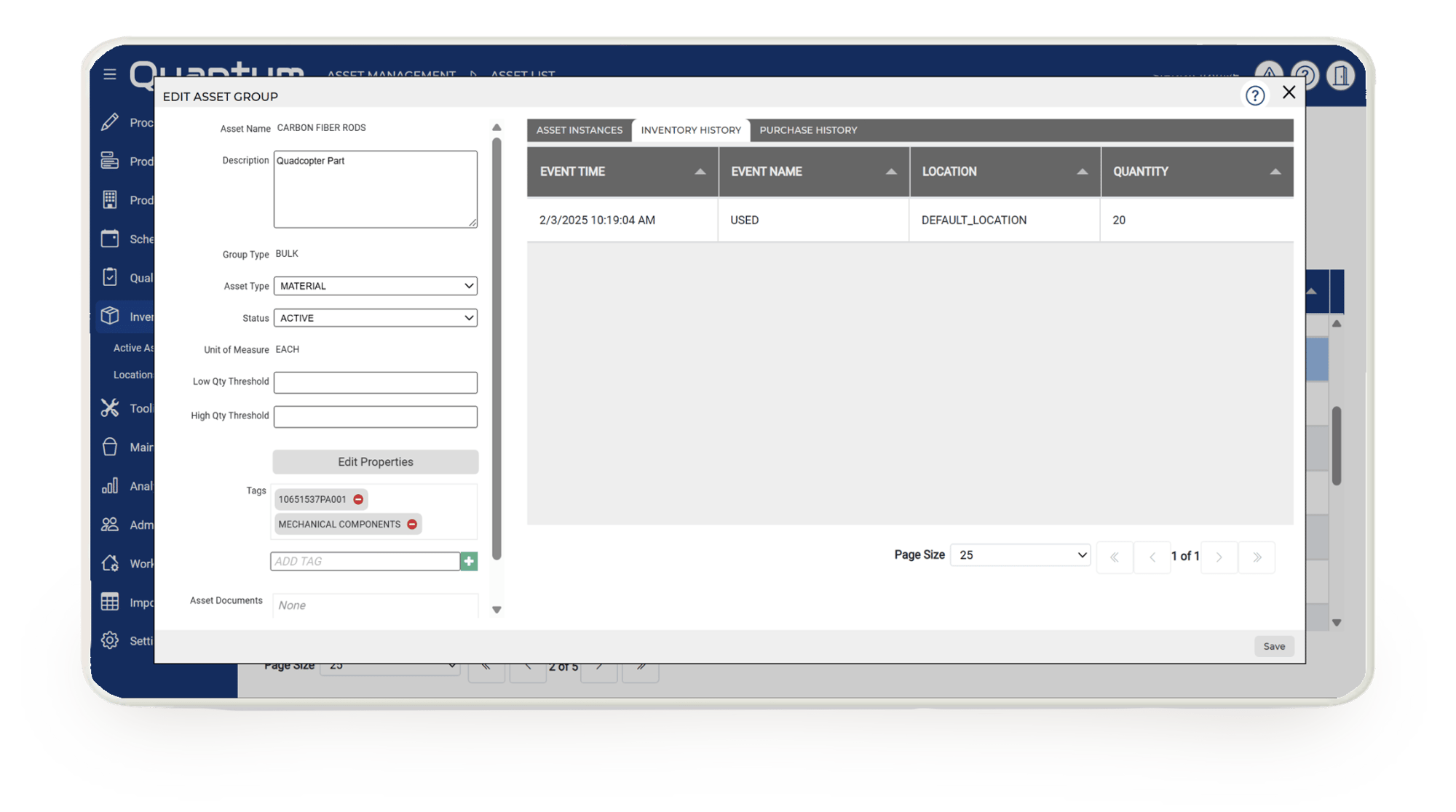Open the Page Size 25 dropdown
Viewport: 1456px width, 812px height.
pyautogui.click(x=1020, y=555)
